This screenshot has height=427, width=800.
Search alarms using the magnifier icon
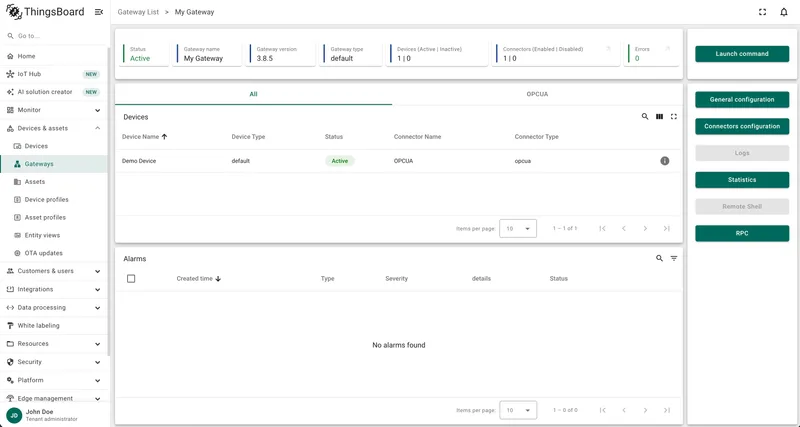pyautogui.click(x=659, y=259)
